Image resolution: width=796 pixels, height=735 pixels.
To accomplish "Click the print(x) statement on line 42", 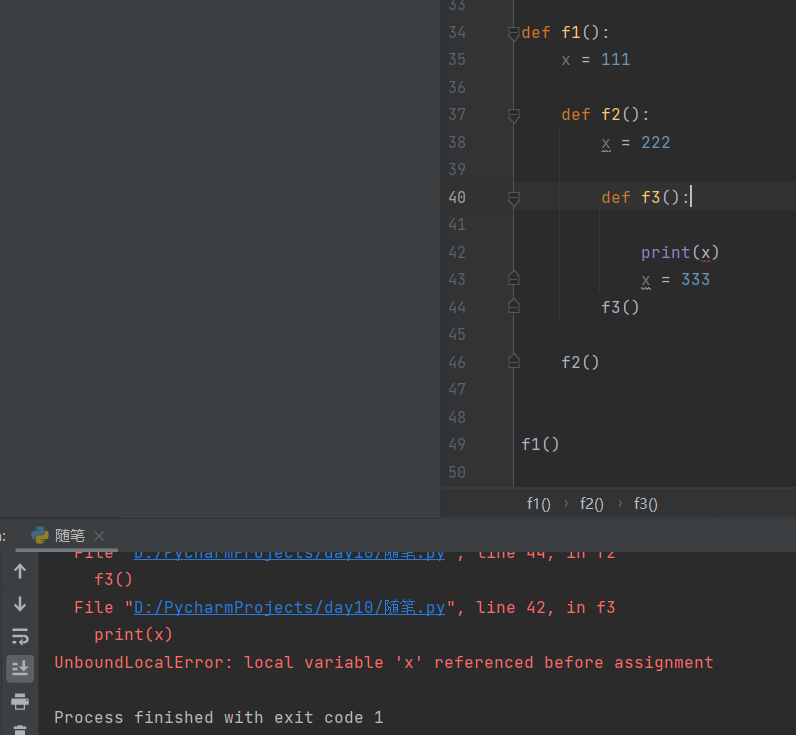I will 680,253.
